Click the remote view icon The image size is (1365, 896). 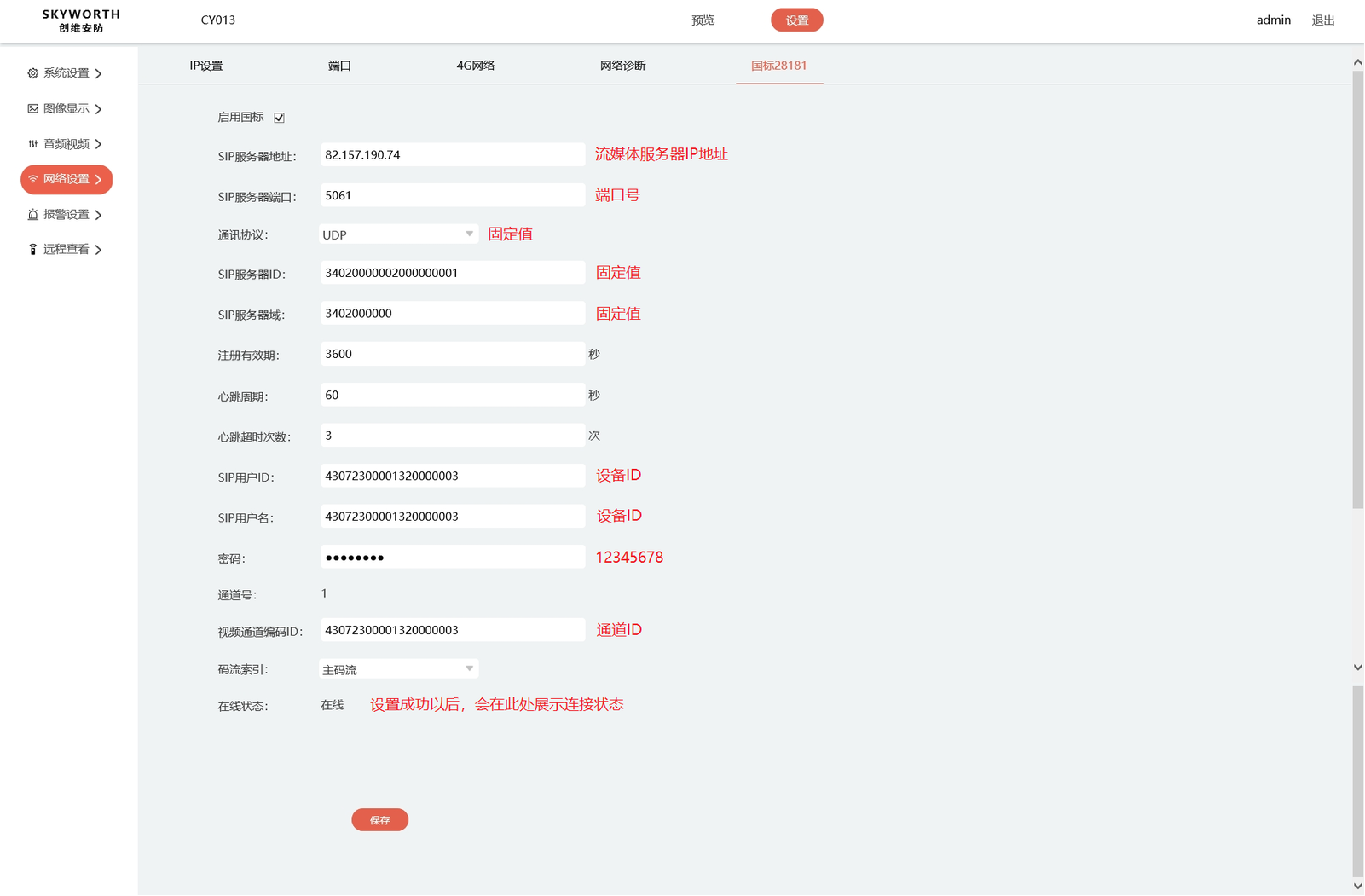[x=32, y=250]
